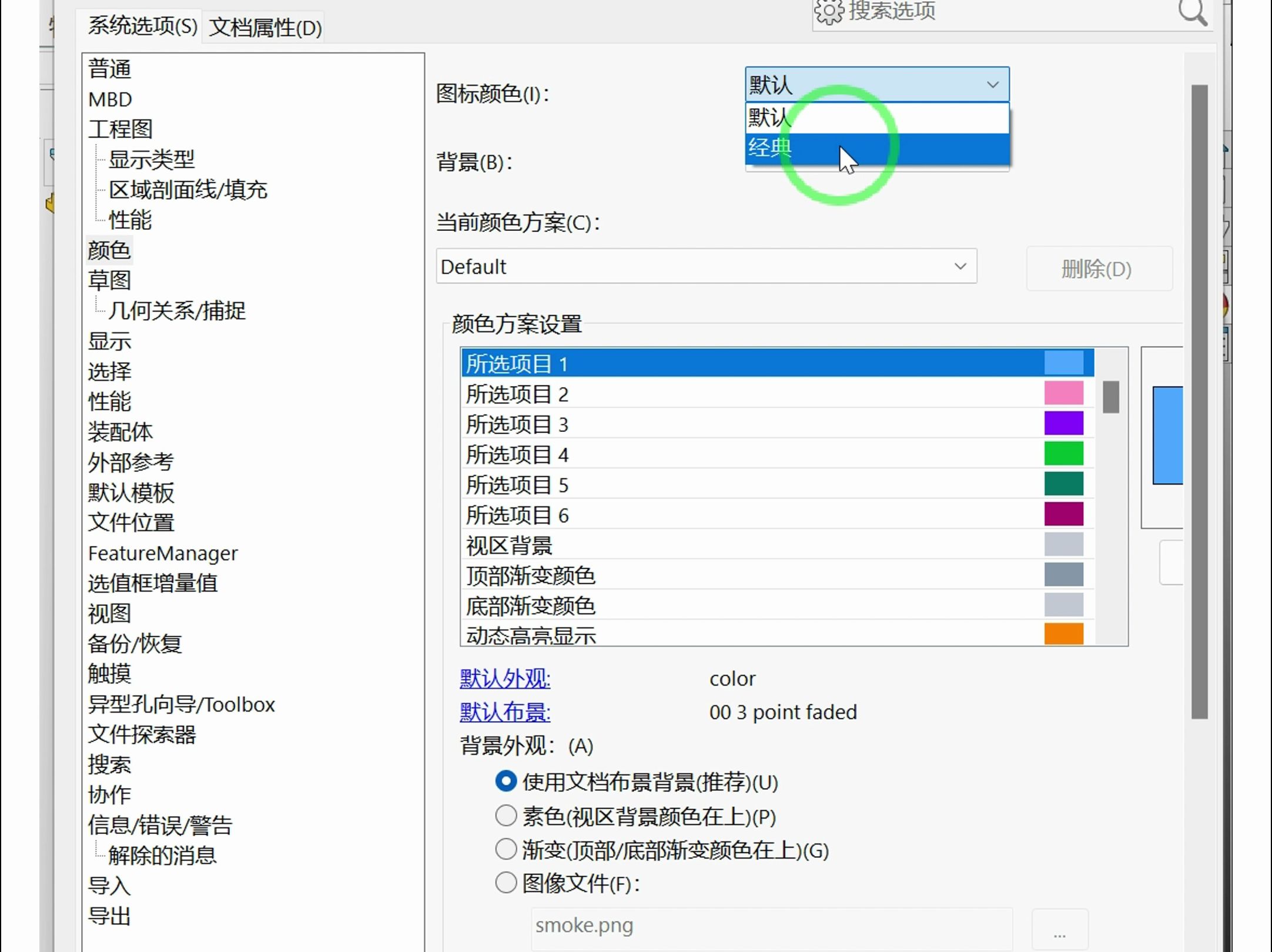Select 颜色 in the options tree
The width and height of the screenshot is (1272, 952).
pyautogui.click(x=109, y=250)
